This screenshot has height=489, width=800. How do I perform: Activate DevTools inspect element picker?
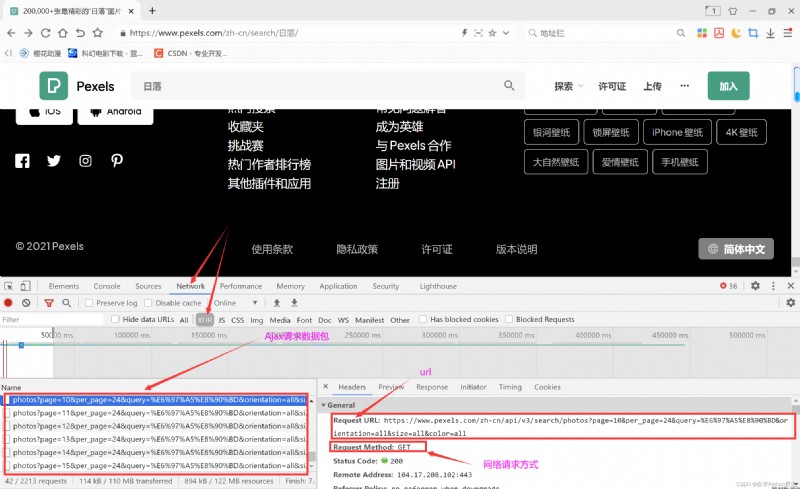(9, 286)
